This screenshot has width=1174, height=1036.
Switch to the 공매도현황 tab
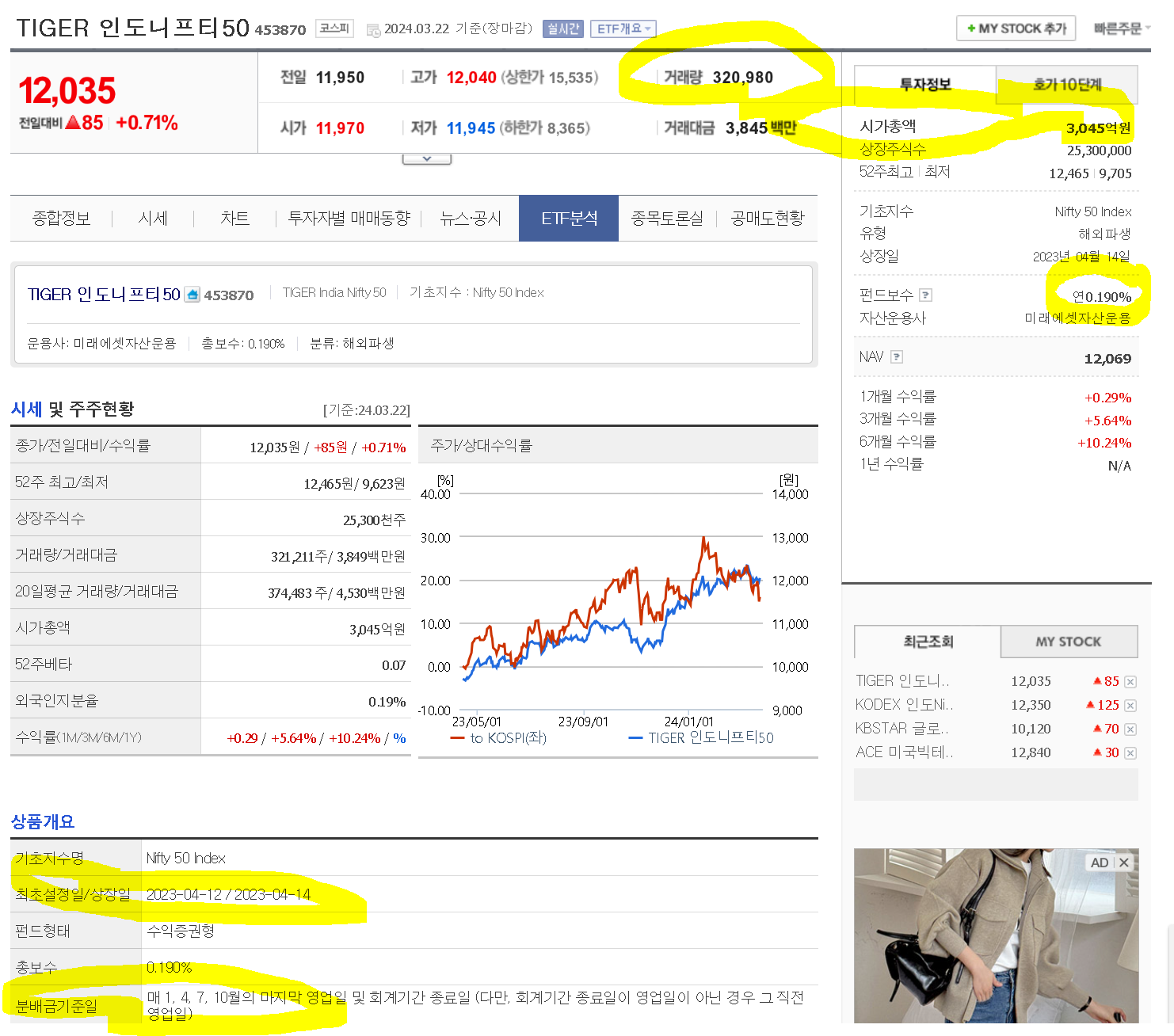tap(768, 219)
